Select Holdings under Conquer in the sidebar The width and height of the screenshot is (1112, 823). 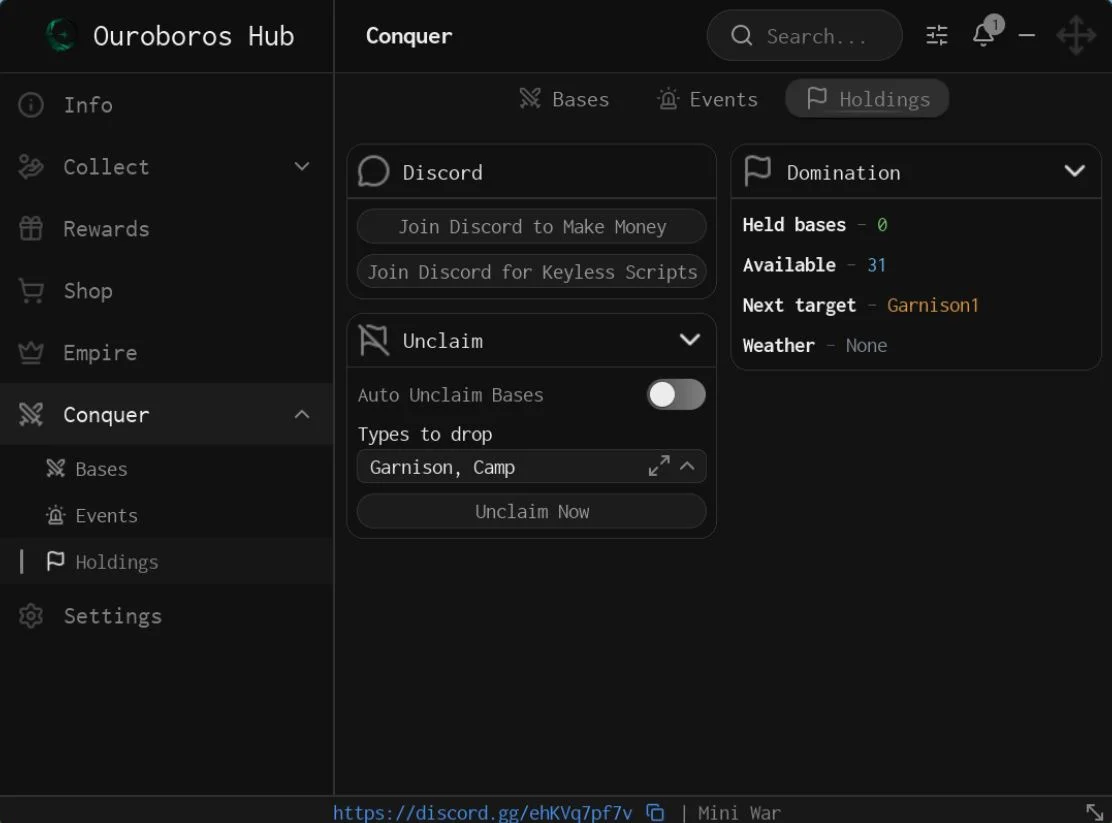click(x=167, y=562)
